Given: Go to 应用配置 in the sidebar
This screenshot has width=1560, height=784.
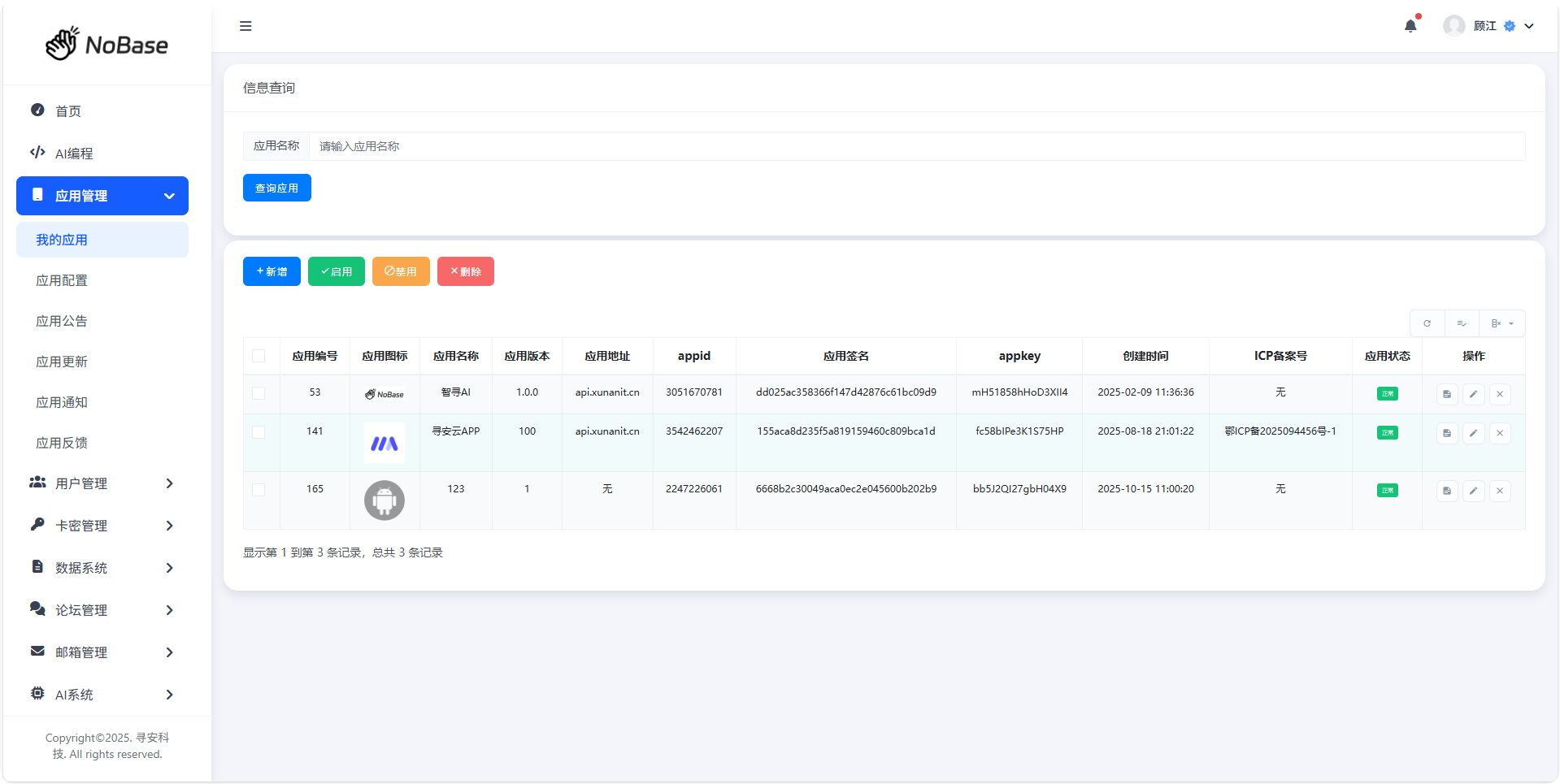Looking at the screenshot, I should coord(62,280).
